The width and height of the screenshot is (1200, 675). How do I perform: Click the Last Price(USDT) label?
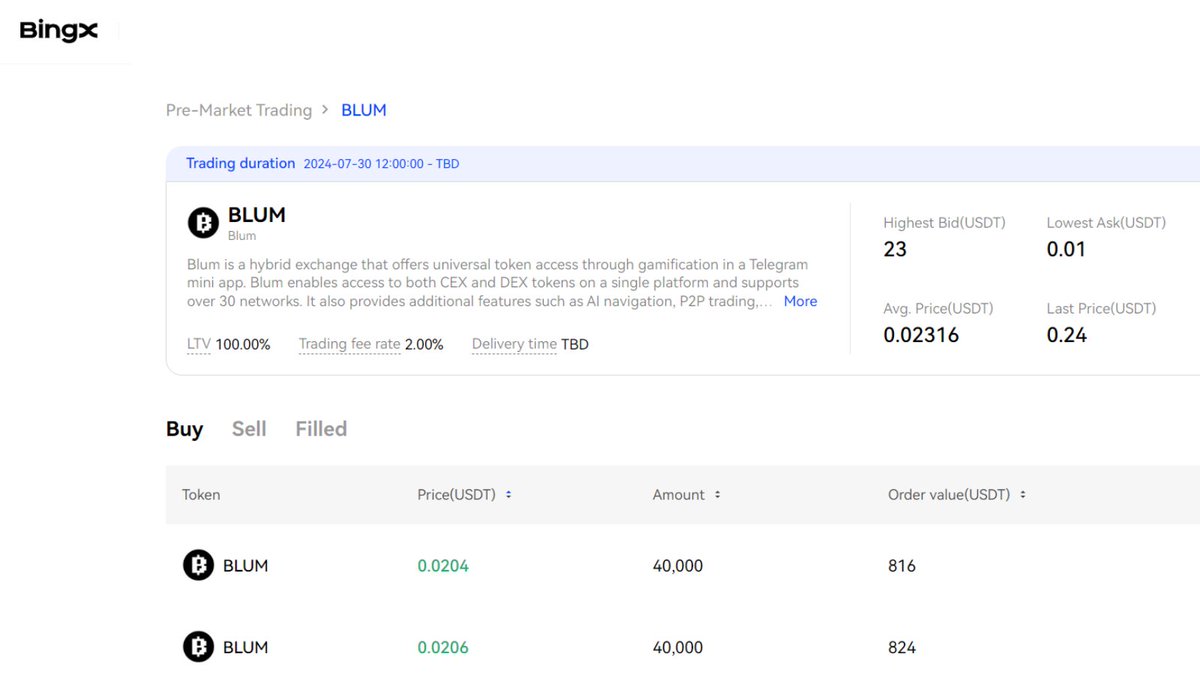point(1101,309)
